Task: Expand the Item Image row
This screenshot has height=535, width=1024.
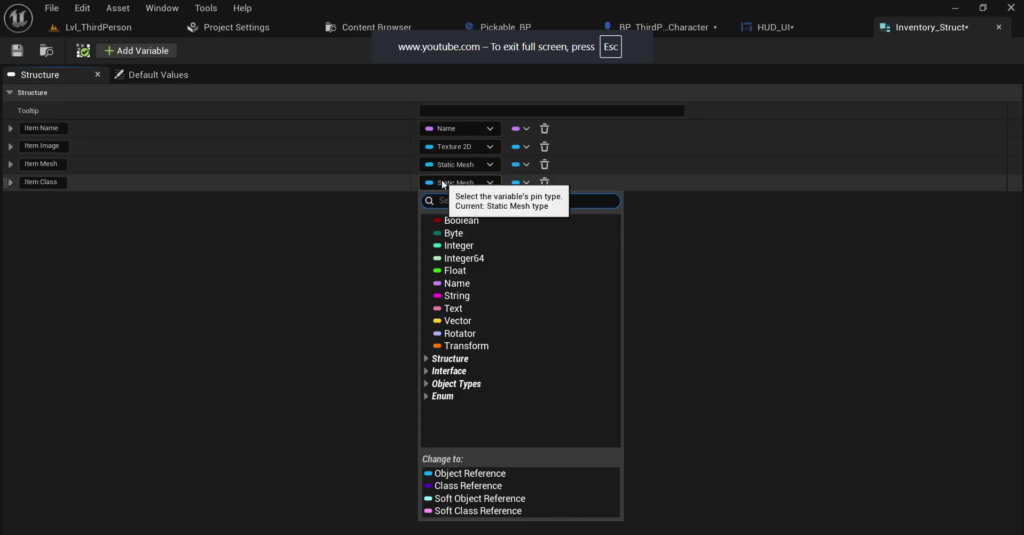Action: pos(10,146)
